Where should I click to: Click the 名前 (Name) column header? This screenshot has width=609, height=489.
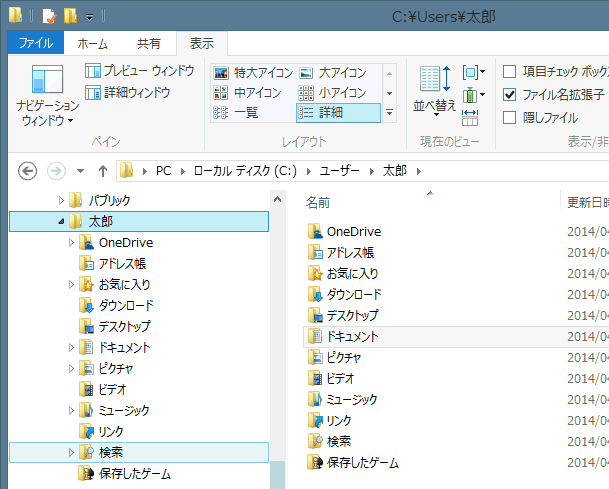click(319, 202)
